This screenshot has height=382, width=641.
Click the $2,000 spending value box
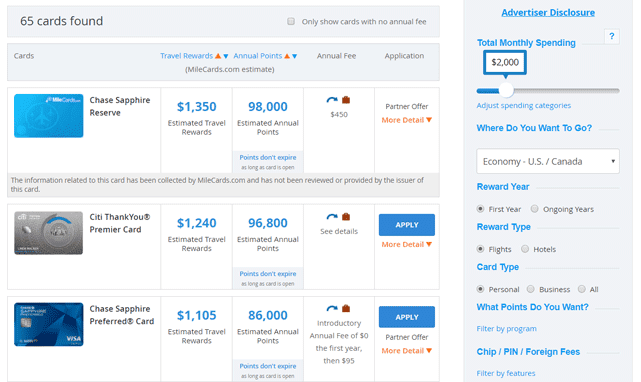click(x=505, y=62)
